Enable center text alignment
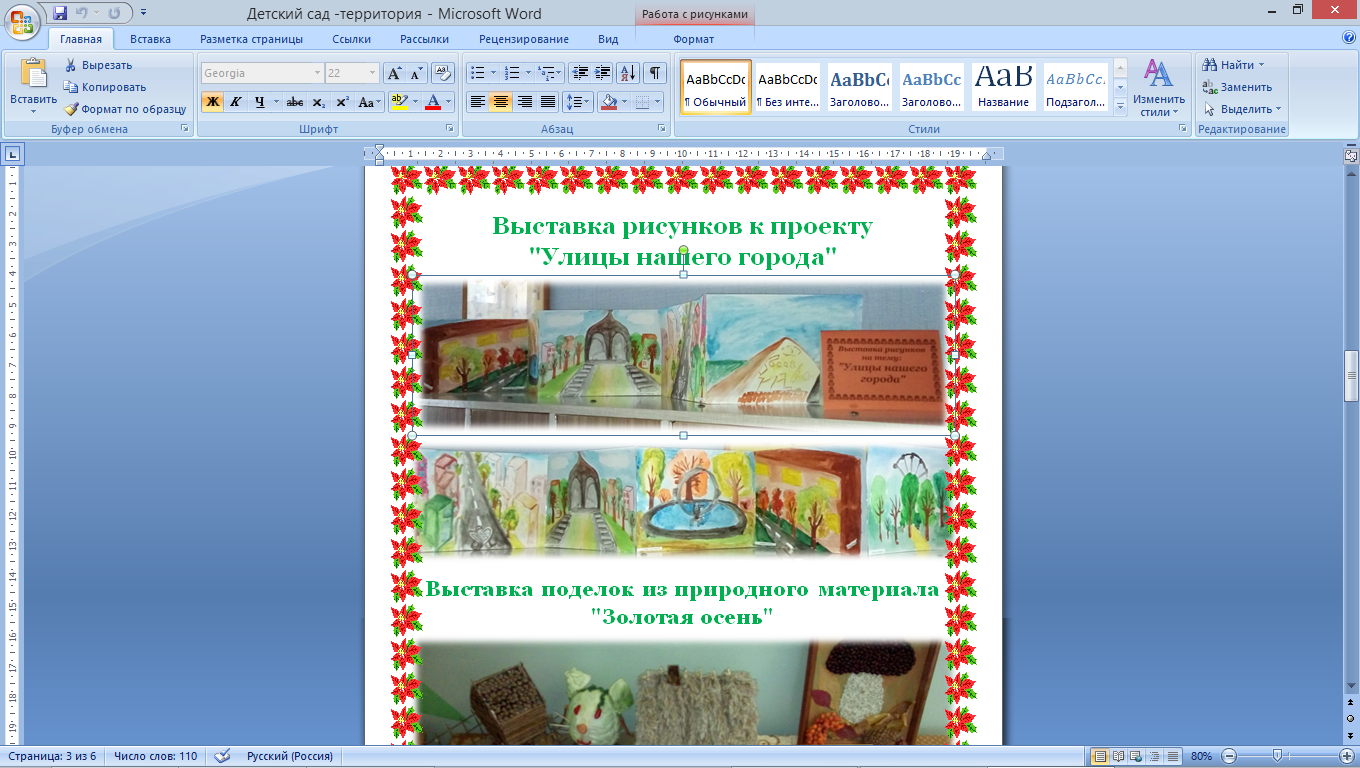The image size is (1360, 768). 501,102
